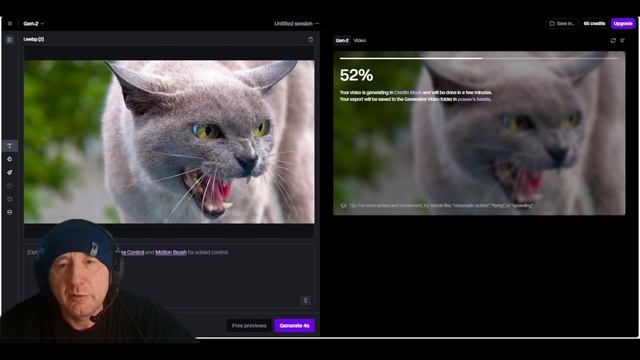
Task: Click the generation progress bar
Action: click(x=479, y=58)
